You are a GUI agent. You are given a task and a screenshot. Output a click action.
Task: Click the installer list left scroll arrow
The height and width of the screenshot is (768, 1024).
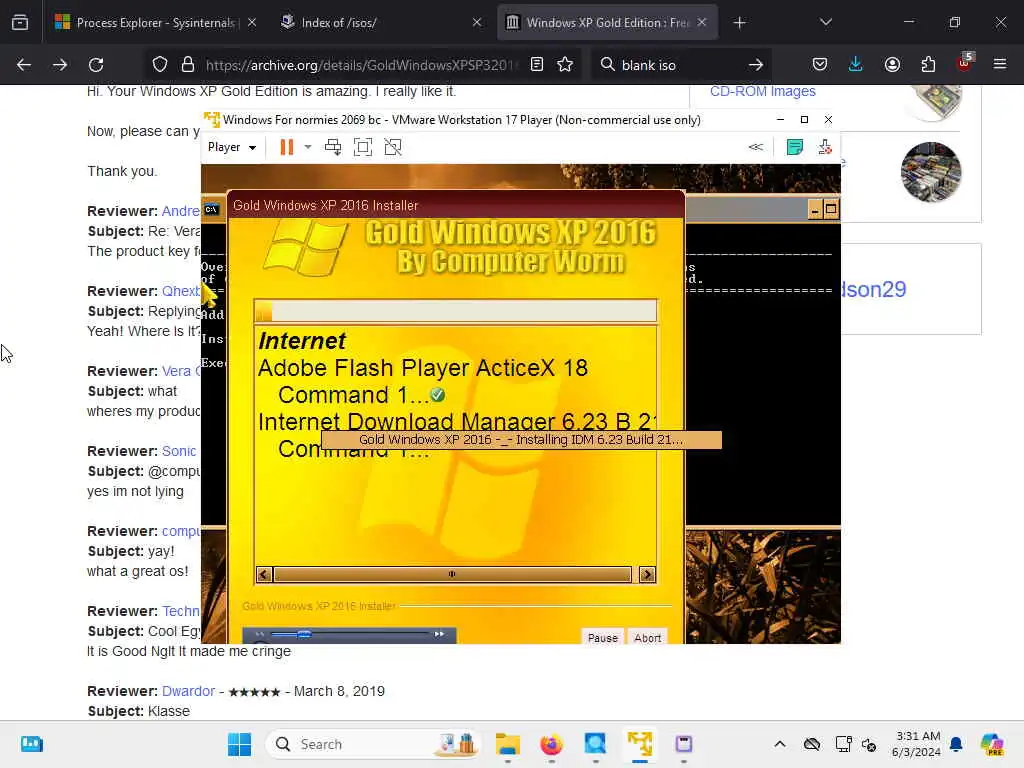[x=264, y=575]
